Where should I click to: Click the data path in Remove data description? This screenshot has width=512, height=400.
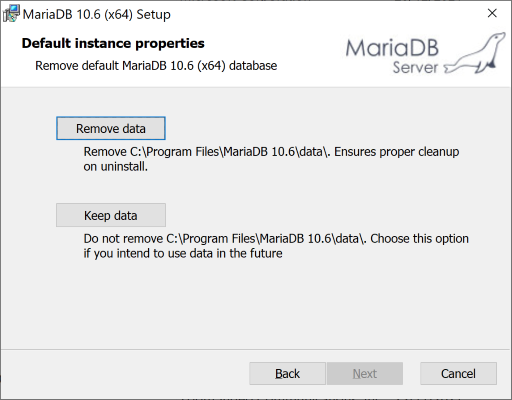click(x=229, y=152)
